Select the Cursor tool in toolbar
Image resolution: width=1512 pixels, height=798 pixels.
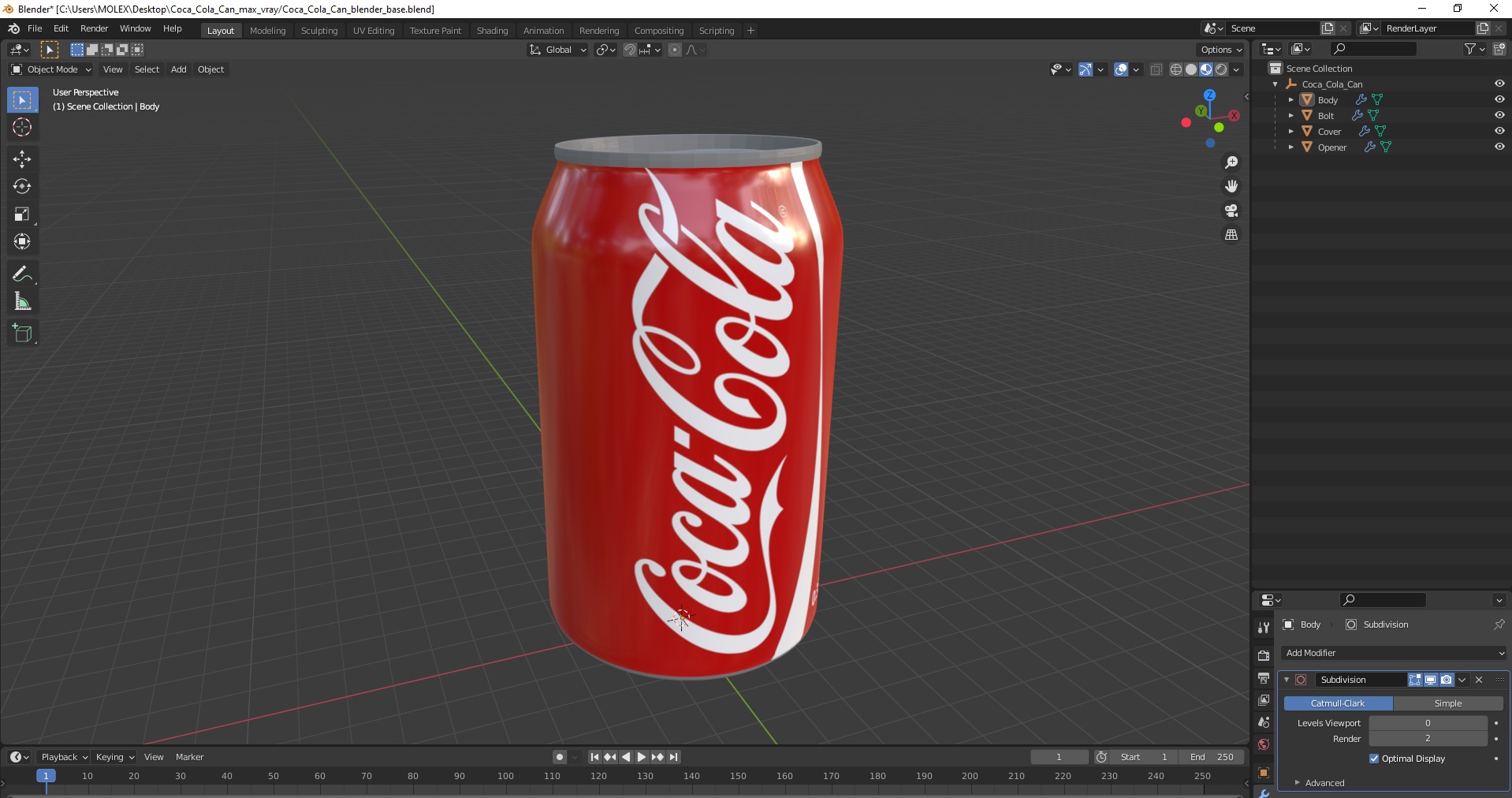click(22, 127)
